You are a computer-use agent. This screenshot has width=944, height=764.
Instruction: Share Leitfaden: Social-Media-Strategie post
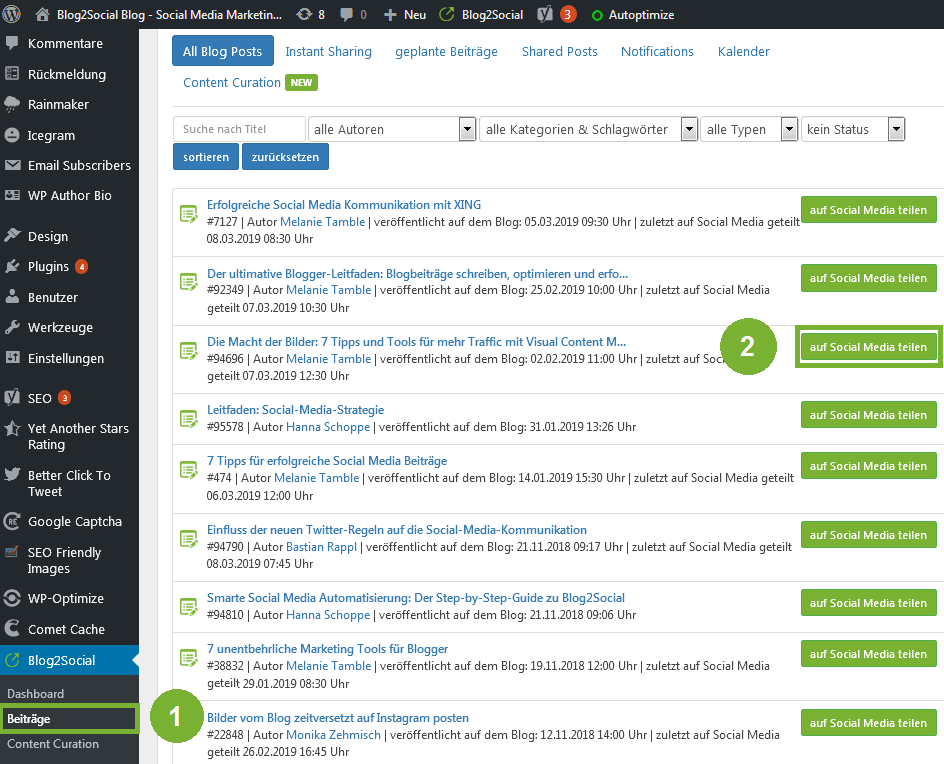coord(868,415)
